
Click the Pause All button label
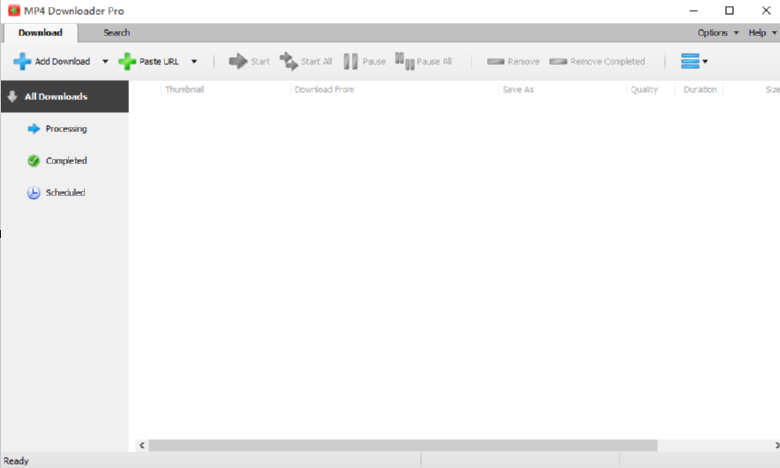[434, 61]
